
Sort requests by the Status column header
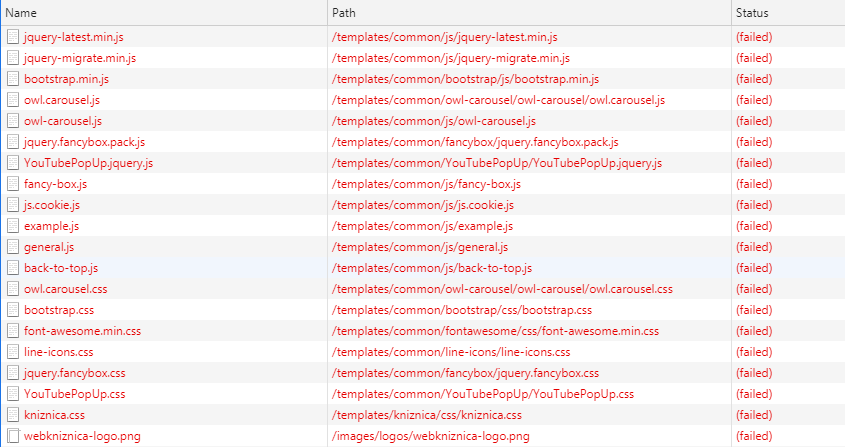pos(752,13)
